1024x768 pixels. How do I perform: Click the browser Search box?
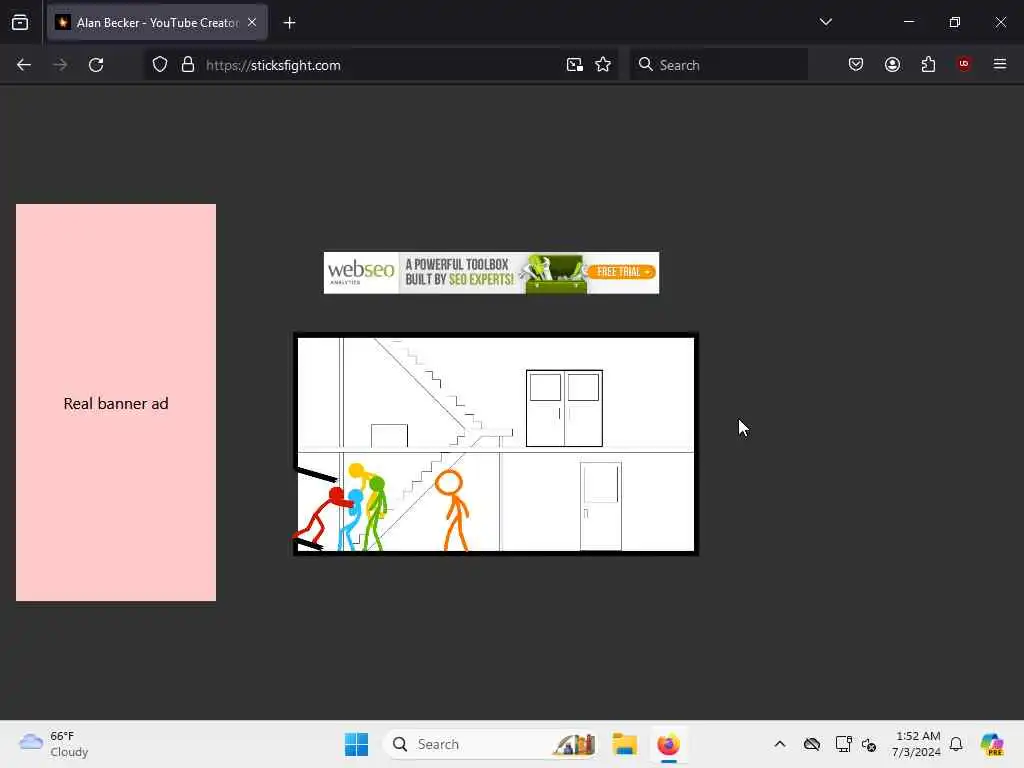(718, 65)
